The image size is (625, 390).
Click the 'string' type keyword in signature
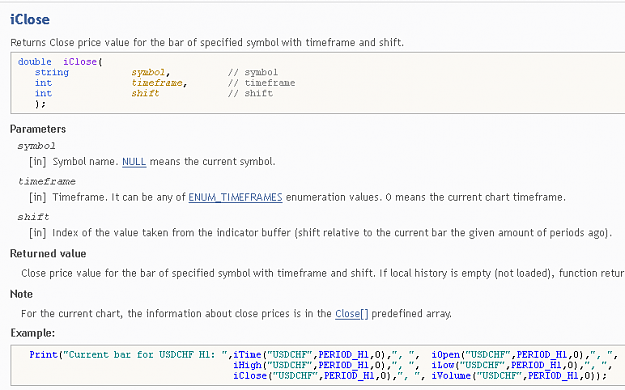pos(52,73)
